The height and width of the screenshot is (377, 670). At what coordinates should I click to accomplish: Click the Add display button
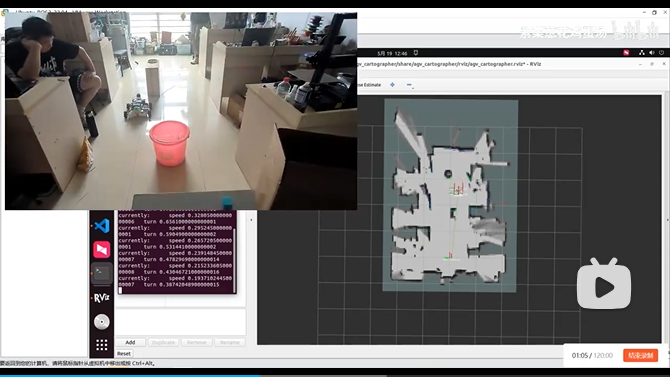coord(130,342)
